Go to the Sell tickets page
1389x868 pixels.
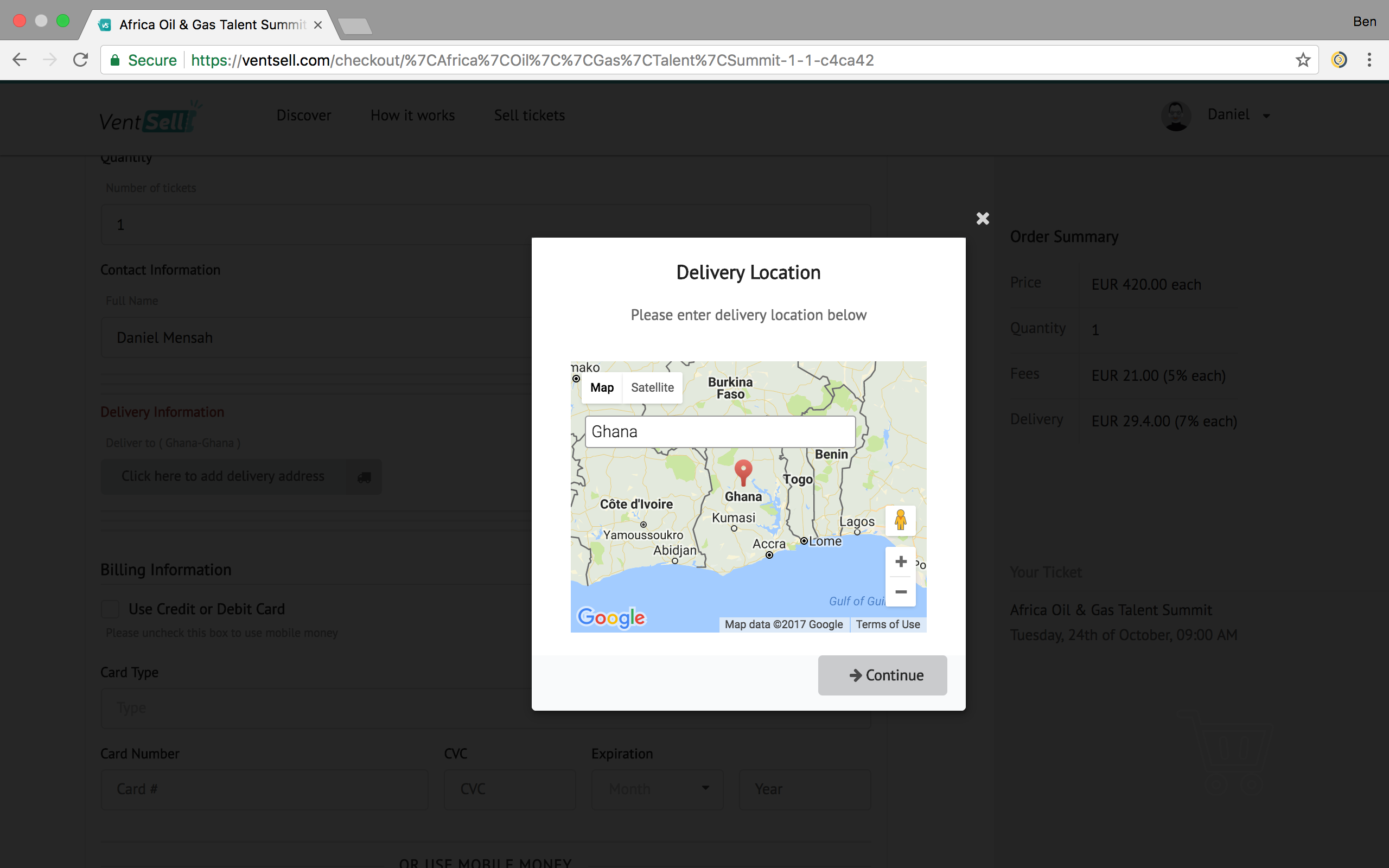[529, 116]
